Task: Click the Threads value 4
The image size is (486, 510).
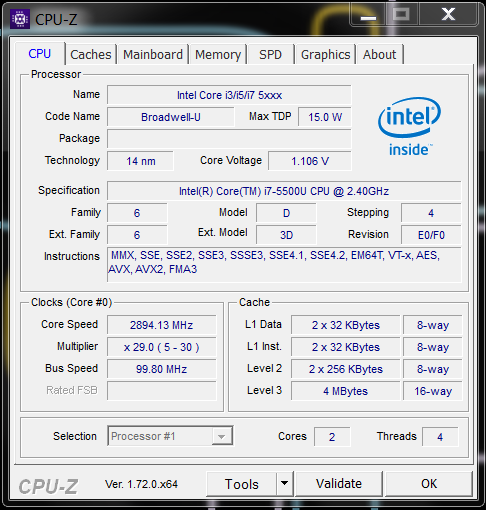Action: (440, 437)
